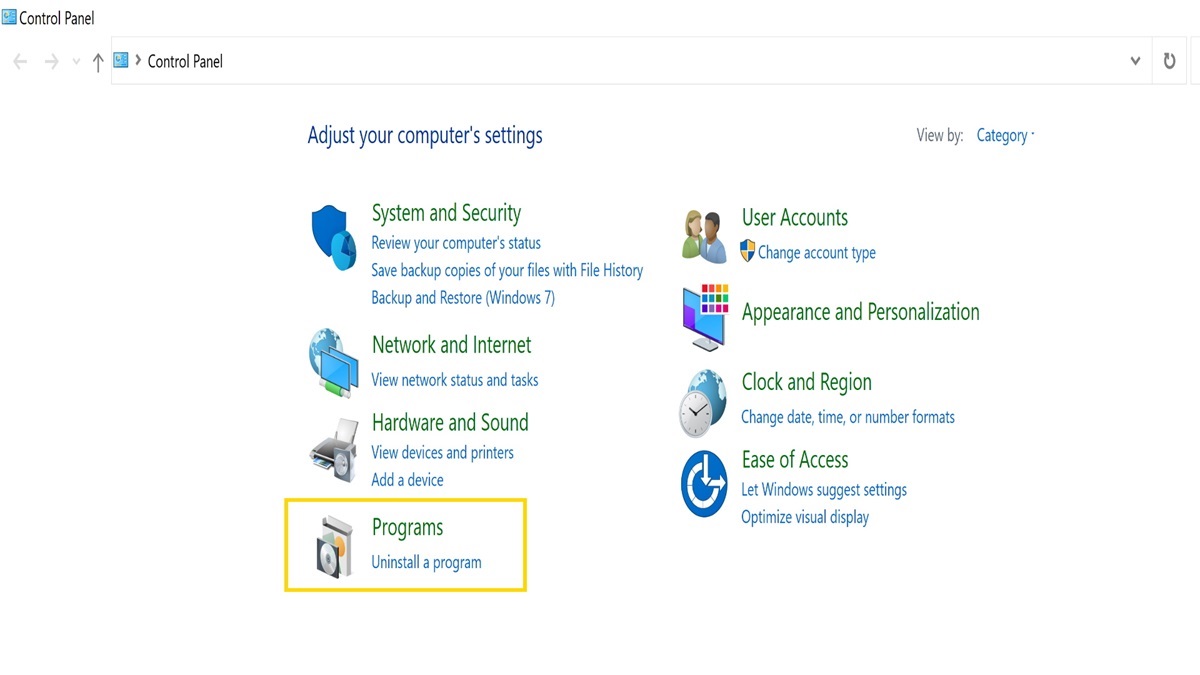
Task: Select the Ease of Access icon
Action: [x=704, y=483]
